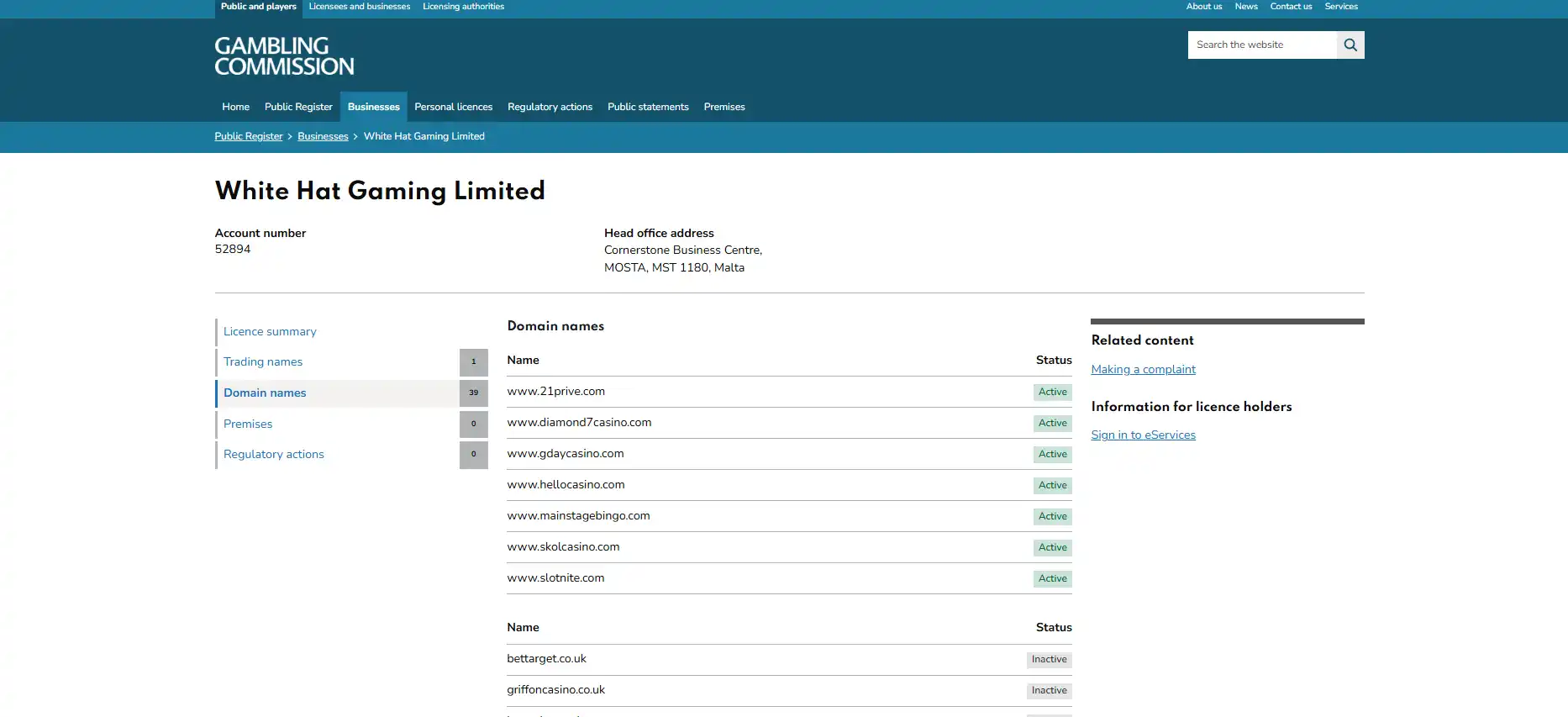
Task: Click the Domain names count badge 39
Action: (474, 393)
